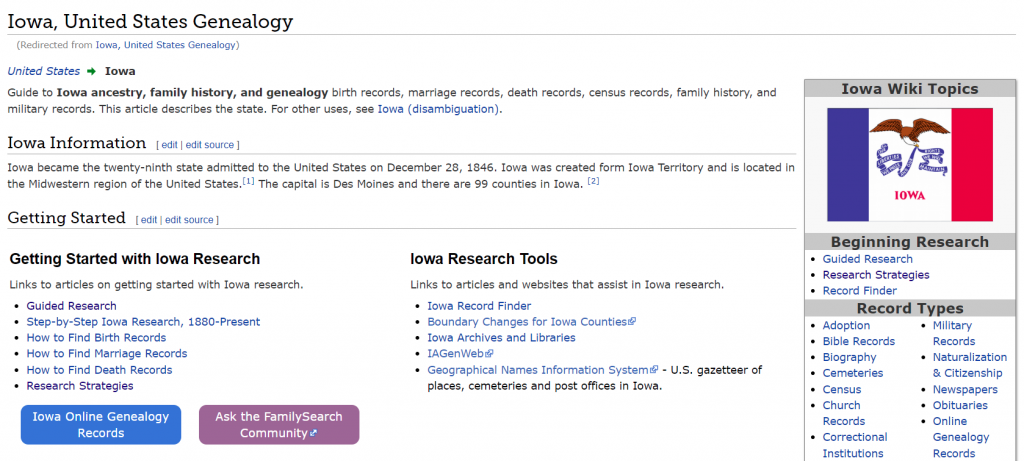Open the Iowa disambiguation link

[437, 109]
